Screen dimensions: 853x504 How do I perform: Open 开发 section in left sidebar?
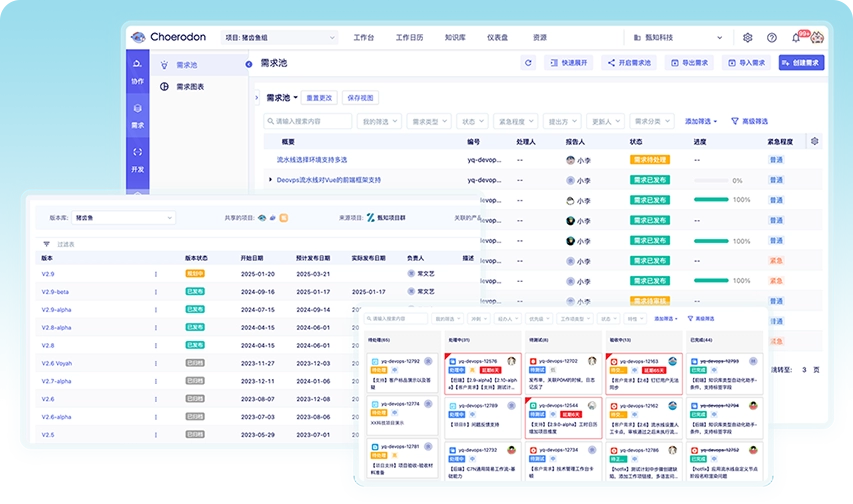(138, 160)
